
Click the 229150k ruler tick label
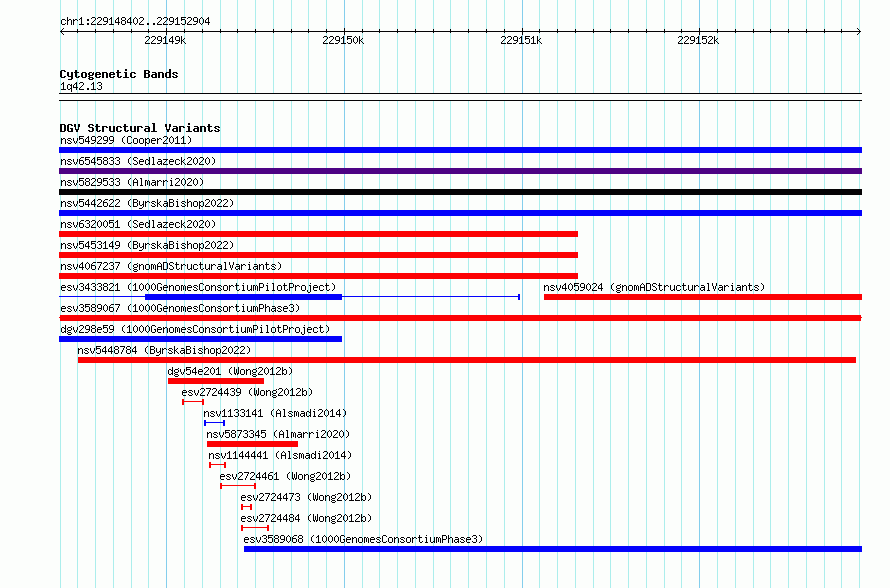[343, 40]
